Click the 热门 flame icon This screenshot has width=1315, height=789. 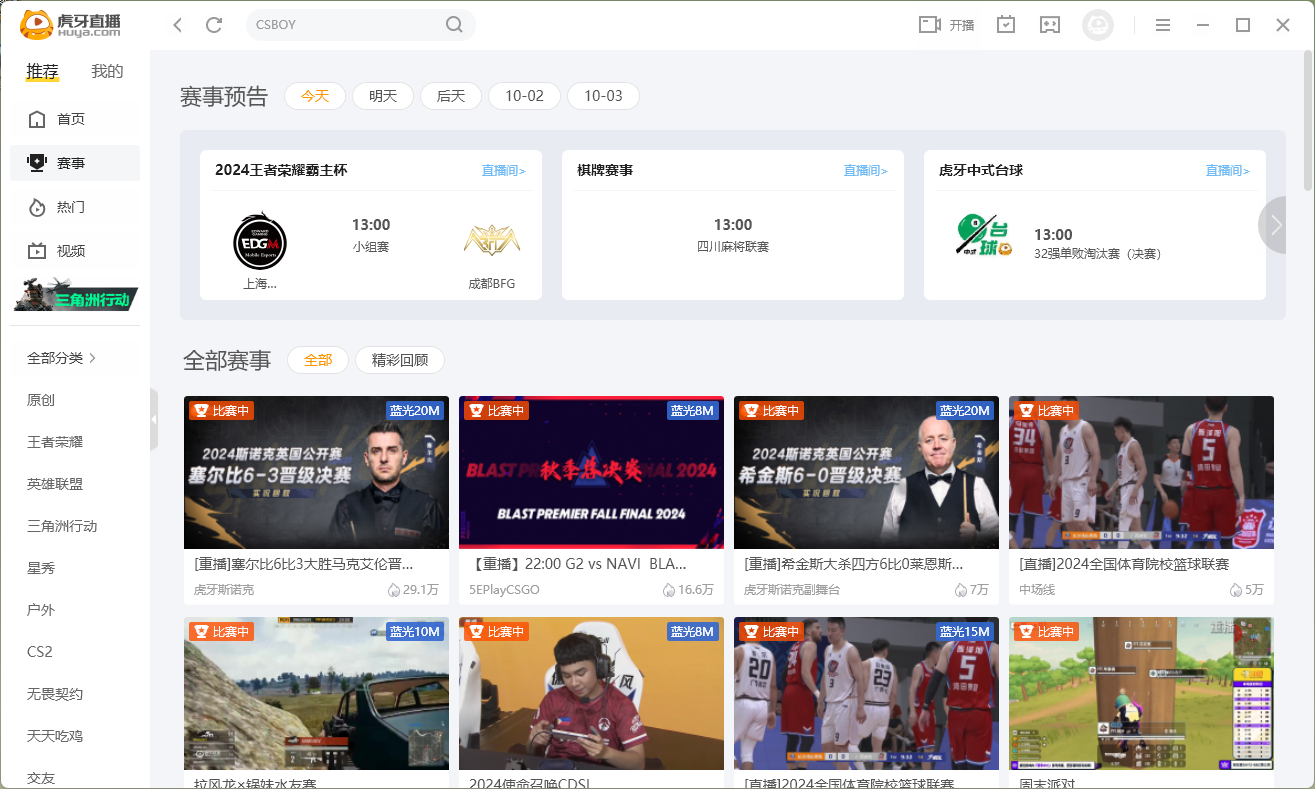coord(37,207)
